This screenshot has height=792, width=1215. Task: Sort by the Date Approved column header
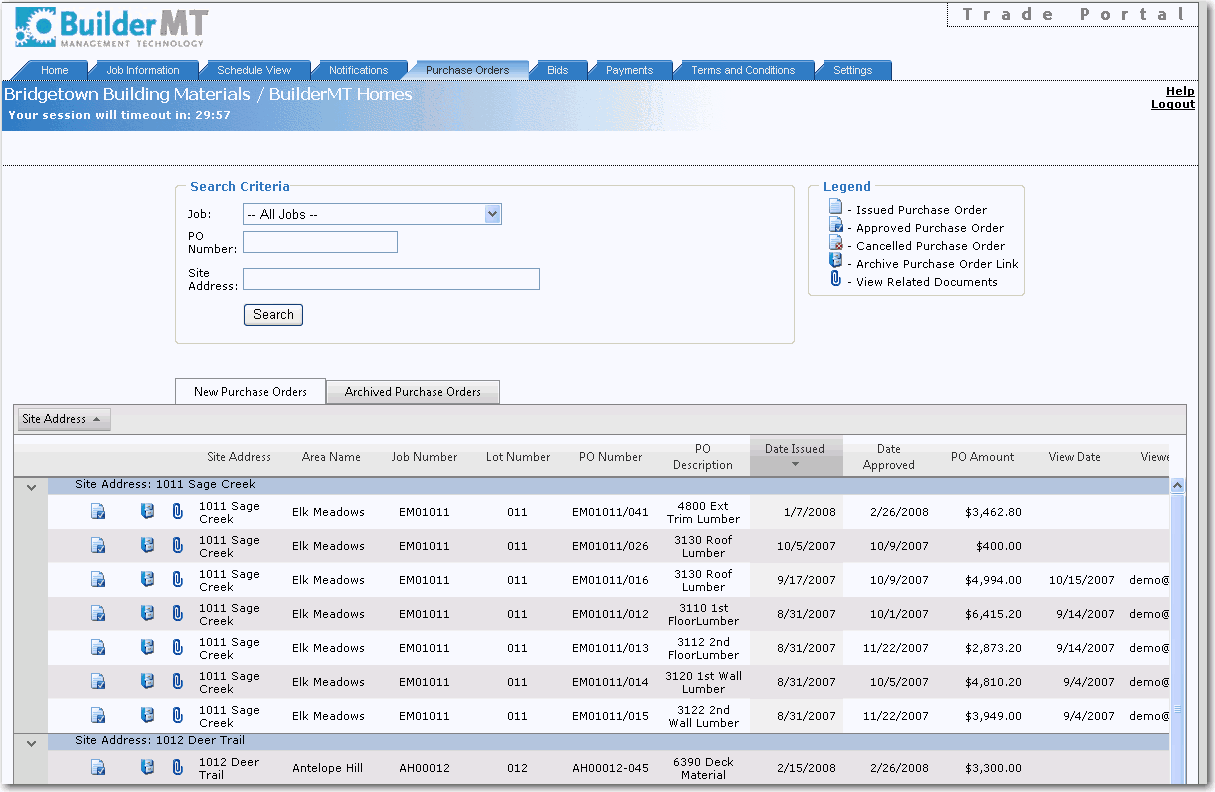[889, 457]
